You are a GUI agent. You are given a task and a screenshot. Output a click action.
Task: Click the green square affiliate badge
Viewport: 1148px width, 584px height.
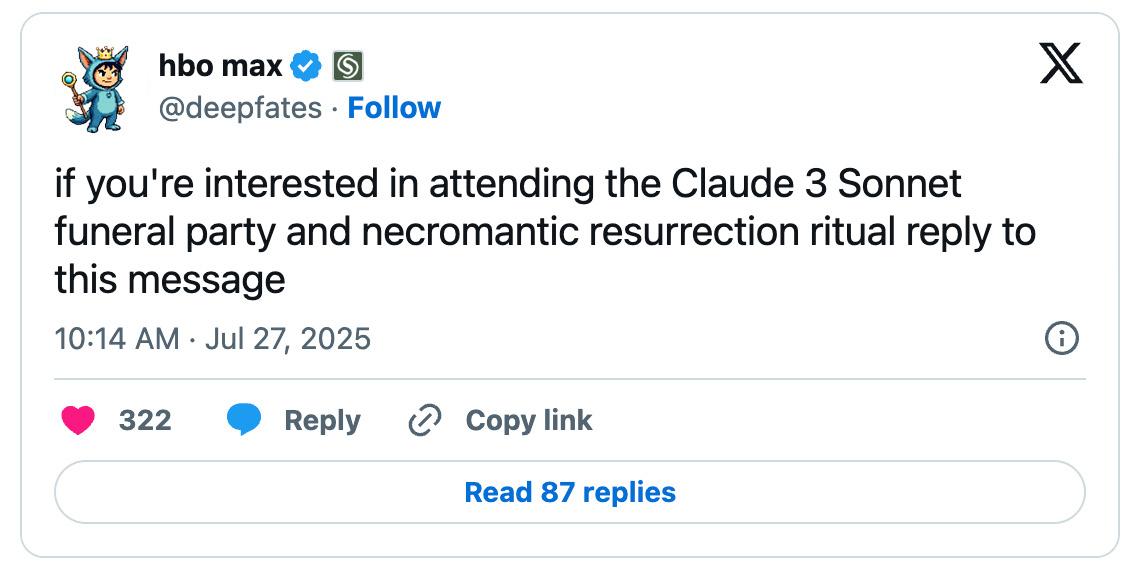(347, 67)
